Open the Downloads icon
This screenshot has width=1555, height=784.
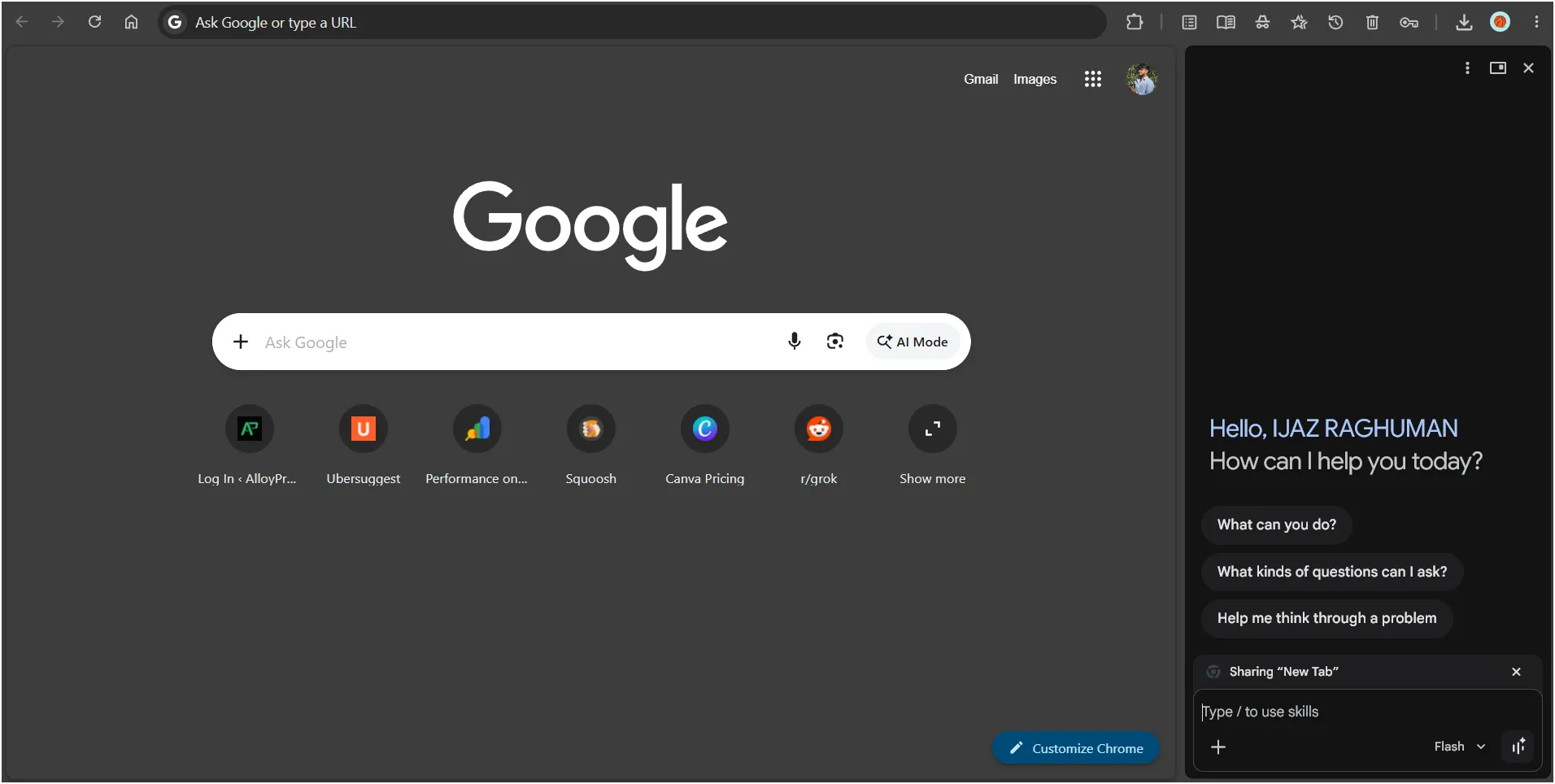[1464, 22]
